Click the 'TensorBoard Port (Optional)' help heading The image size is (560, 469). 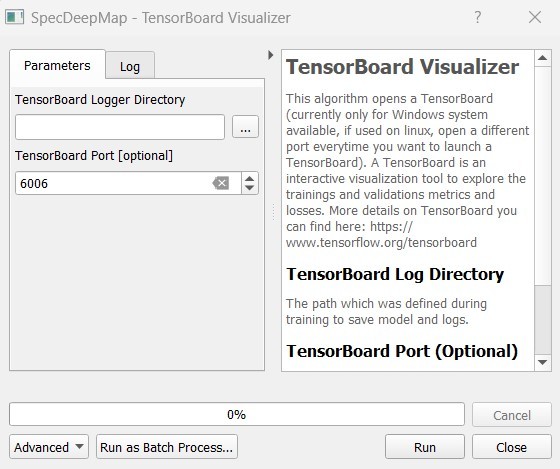click(402, 351)
